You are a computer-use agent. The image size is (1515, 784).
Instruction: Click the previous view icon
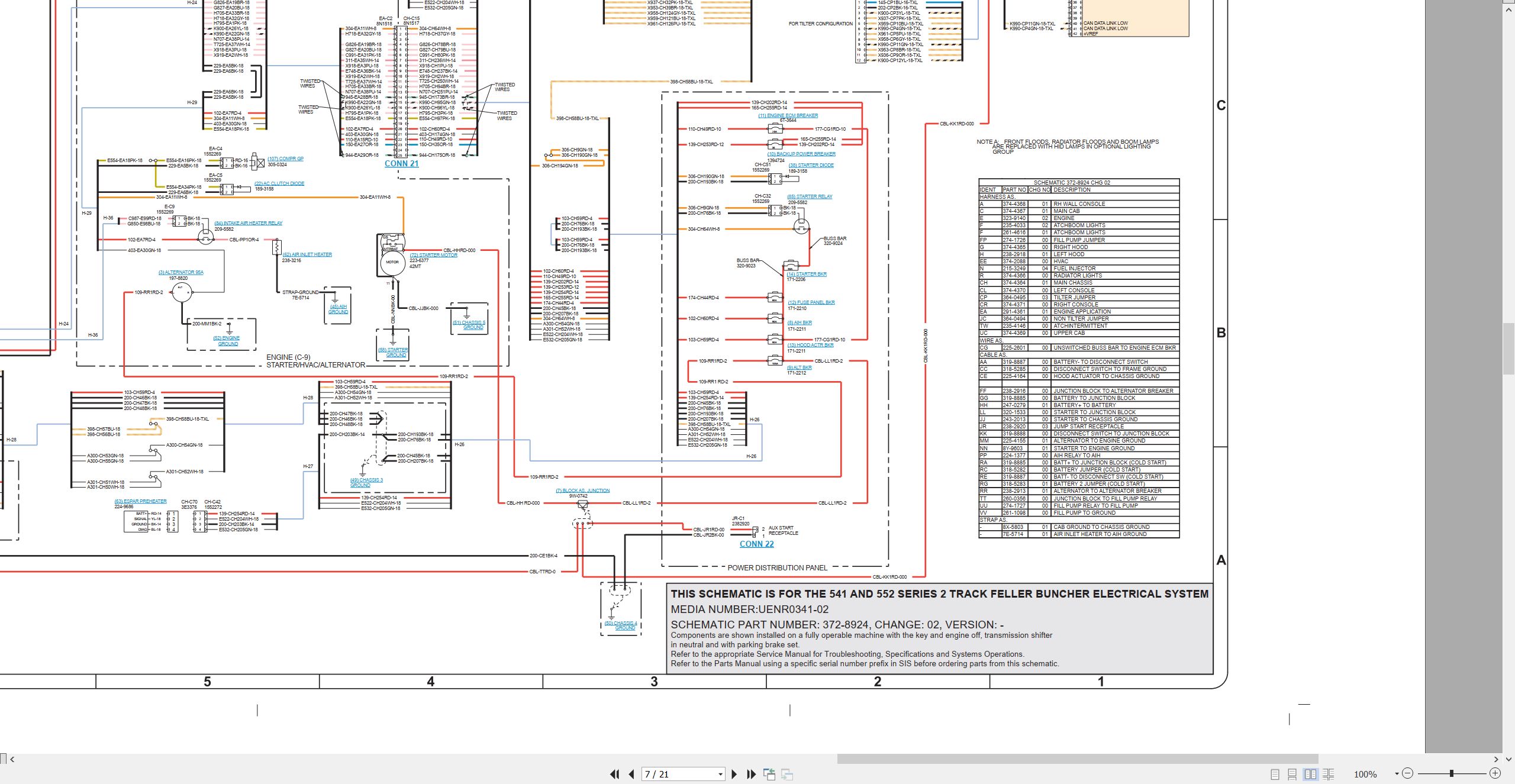(769, 774)
